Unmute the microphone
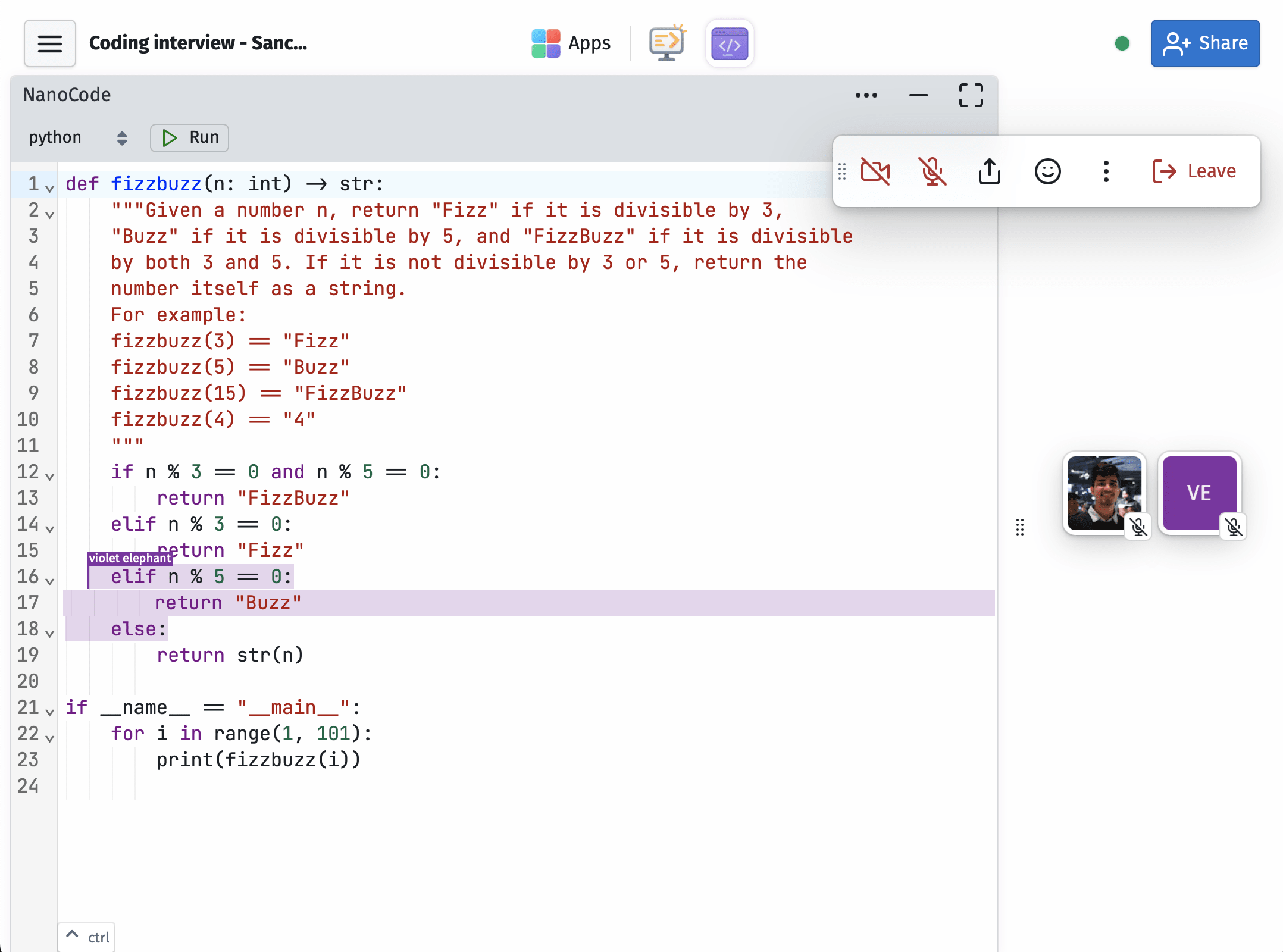Viewport: 1283px width, 952px height. (x=932, y=171)
